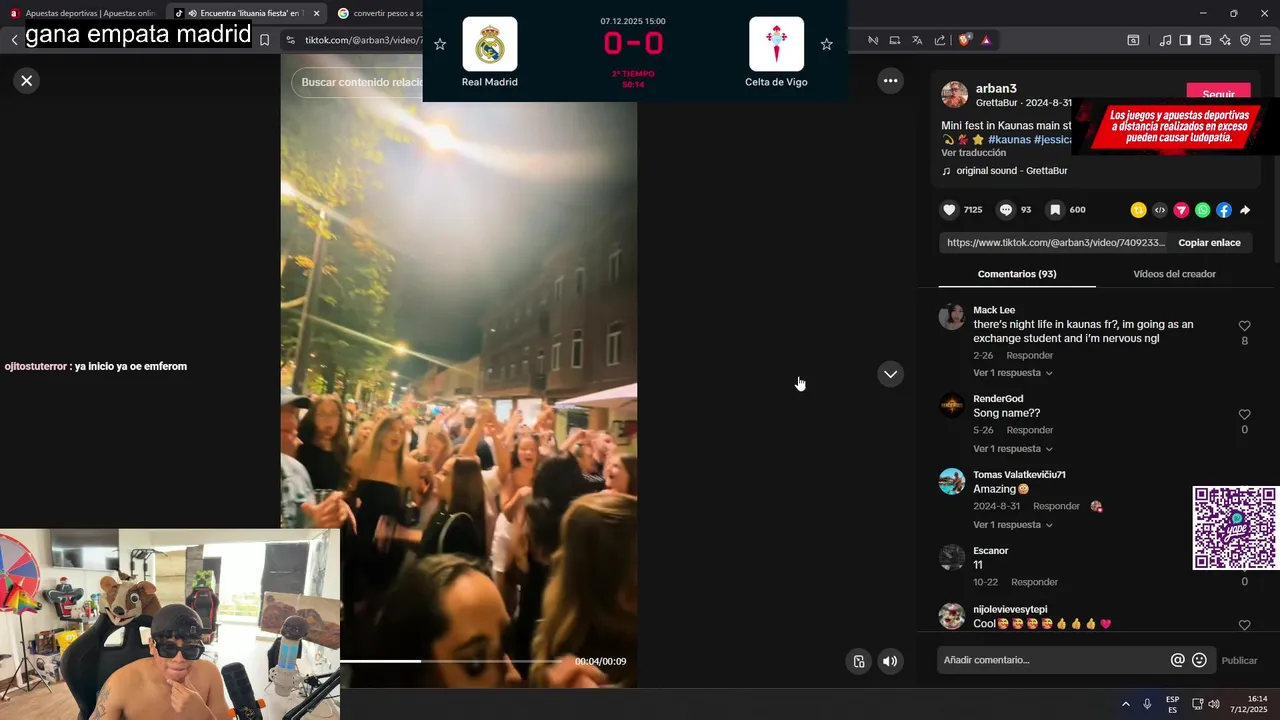1280x720 pixels.
Task: Open music note playlist icon in toolbar
Action: (x=1165, y=40)
